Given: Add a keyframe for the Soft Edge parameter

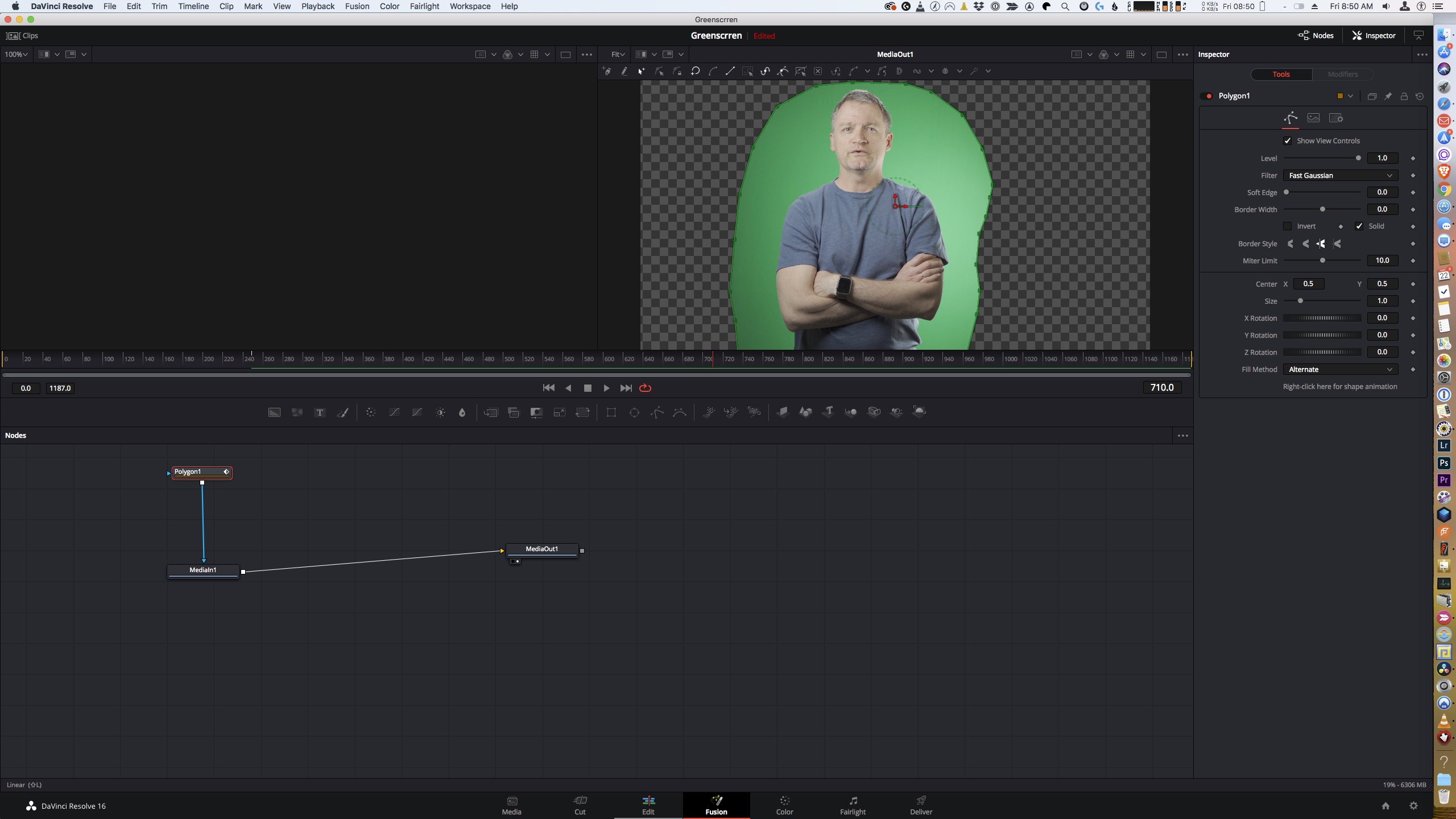Looking at the screenshot, I should (x=1413, y=192).
